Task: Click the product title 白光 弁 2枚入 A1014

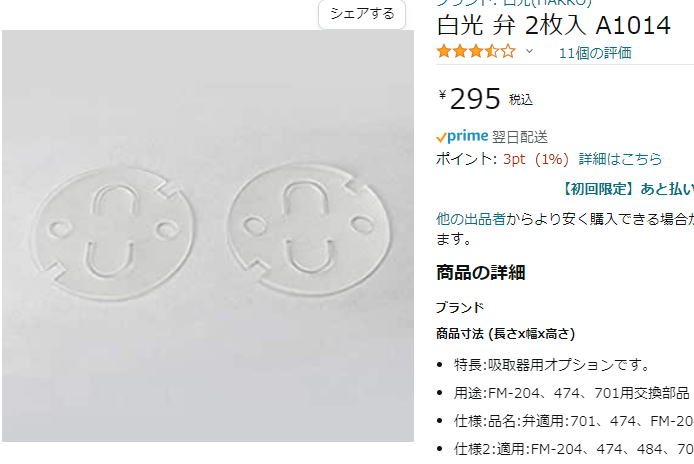Action: click(x=553, y=26)
